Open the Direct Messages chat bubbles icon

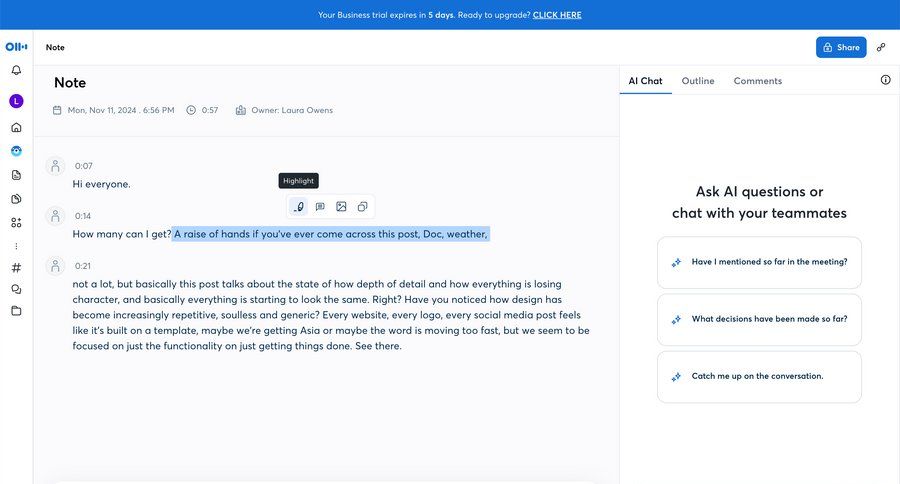point(16,289)
